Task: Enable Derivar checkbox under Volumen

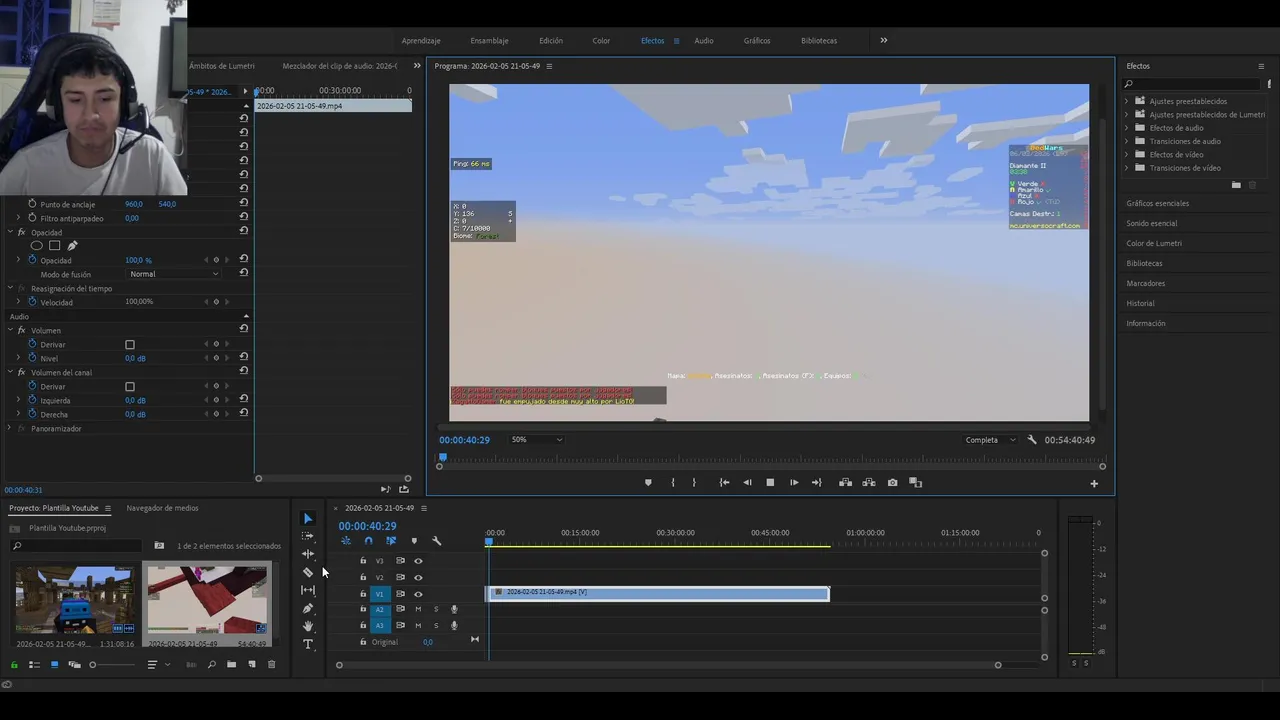Action: [130, 345]
